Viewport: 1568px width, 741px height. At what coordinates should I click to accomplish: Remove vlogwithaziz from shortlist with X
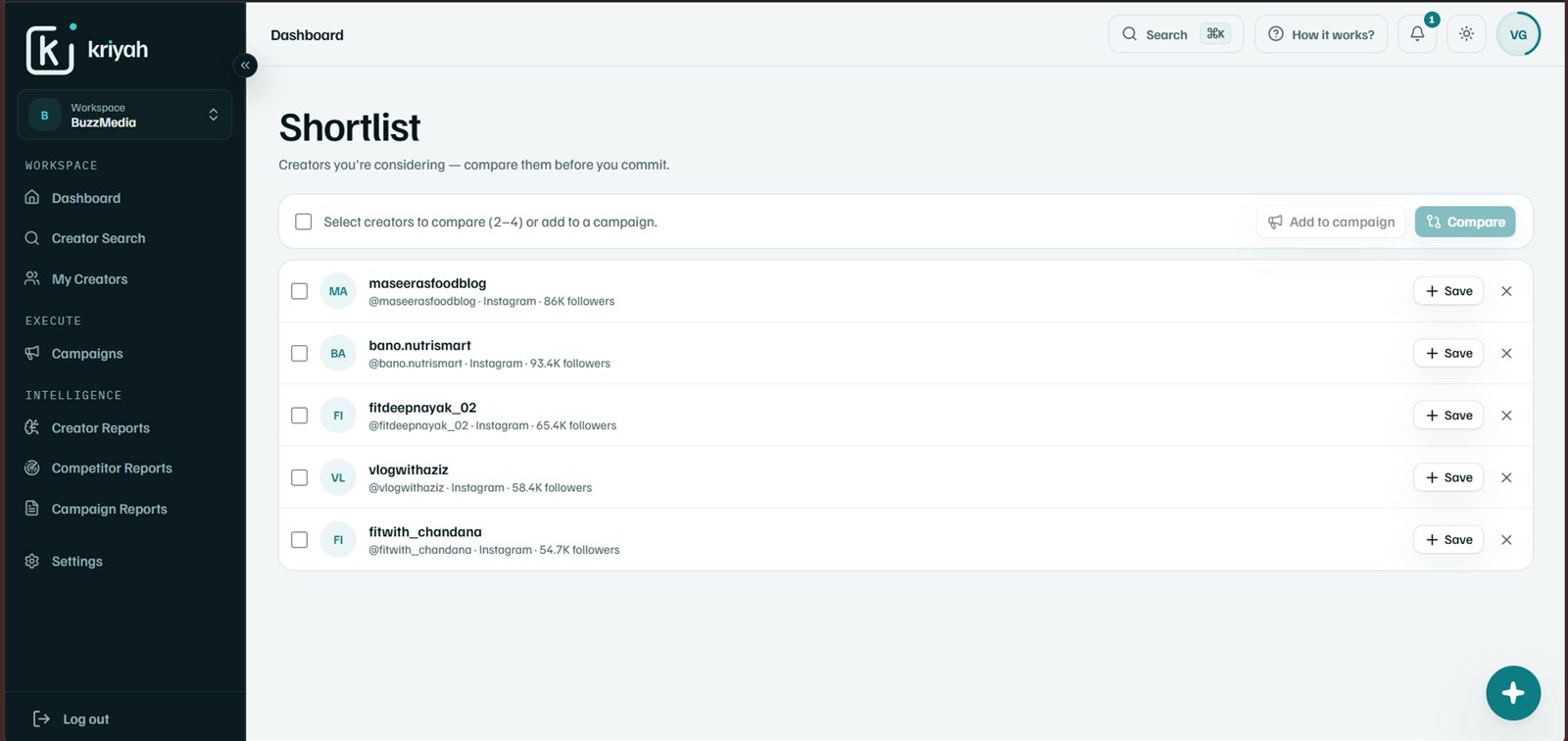click(1506, 477)
